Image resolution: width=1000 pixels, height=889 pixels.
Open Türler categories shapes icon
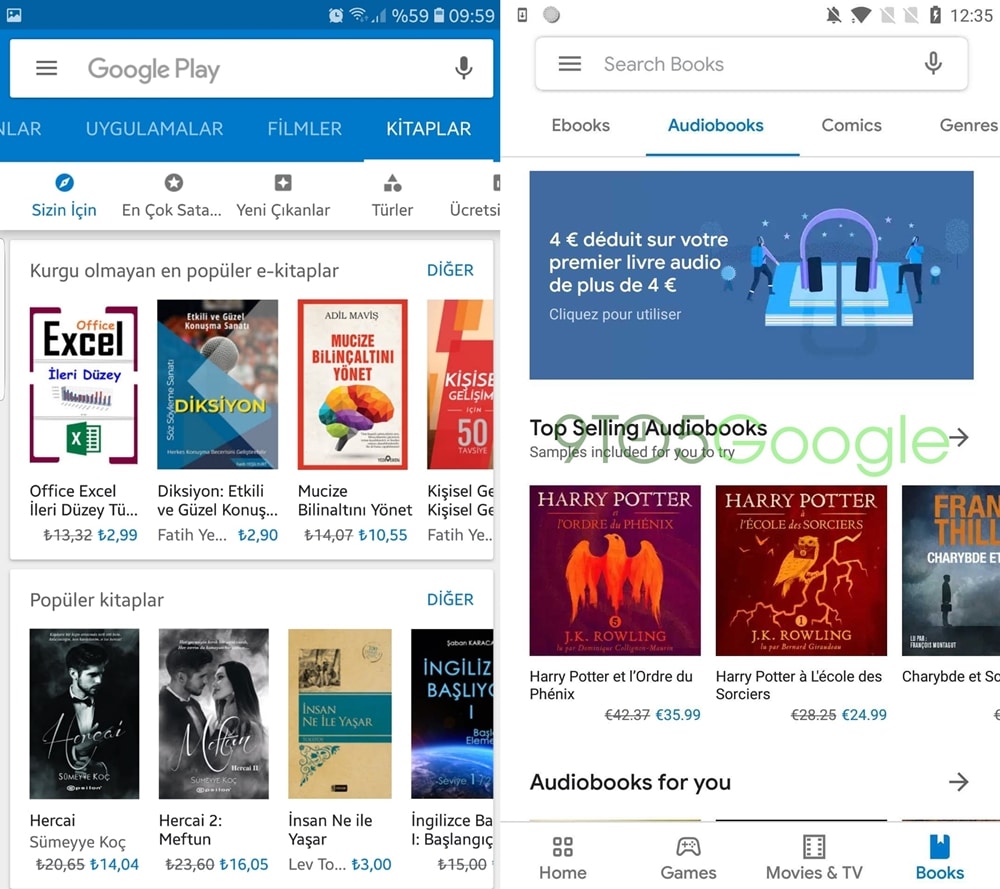coord(392,183)
